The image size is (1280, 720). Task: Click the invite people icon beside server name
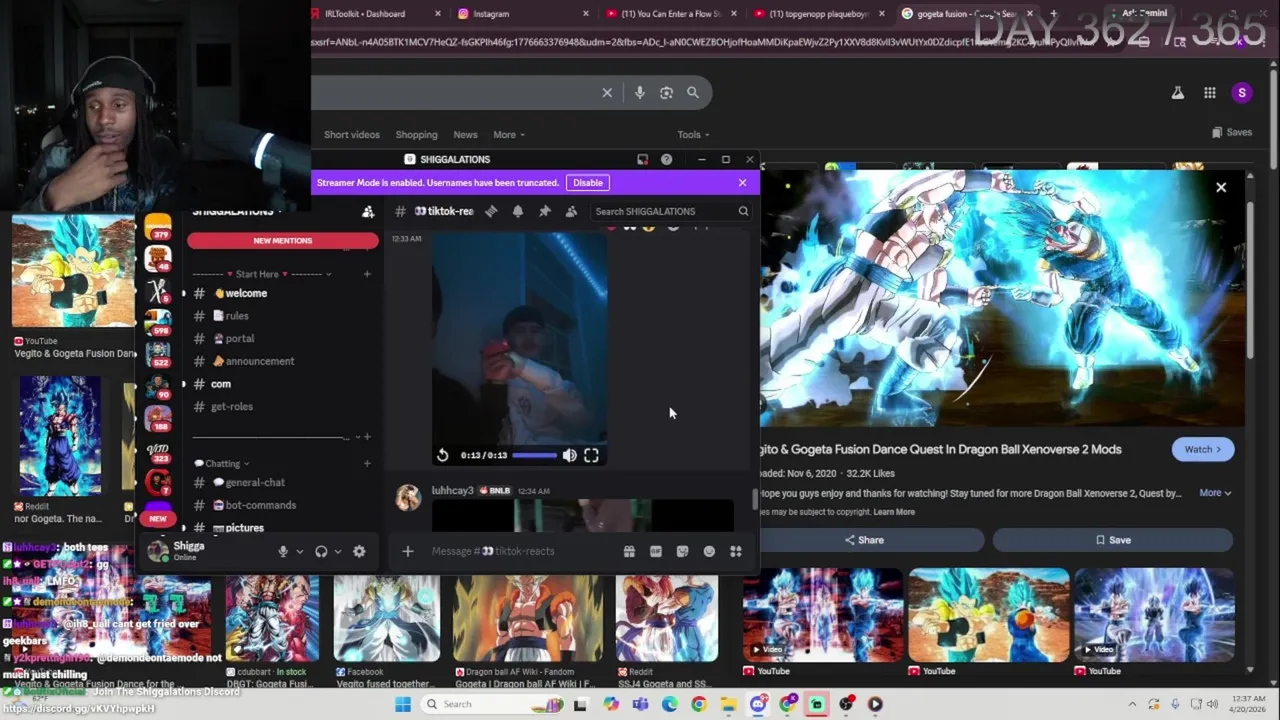[368, 211]
